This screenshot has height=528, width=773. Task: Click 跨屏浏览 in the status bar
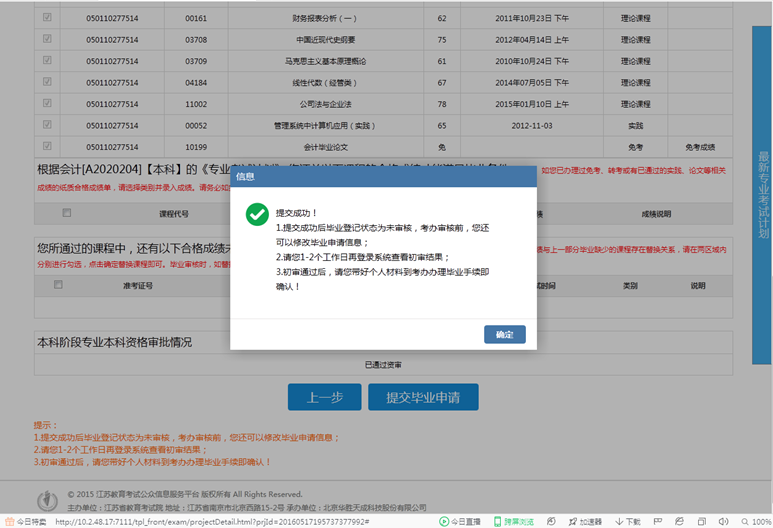(516, 521)
